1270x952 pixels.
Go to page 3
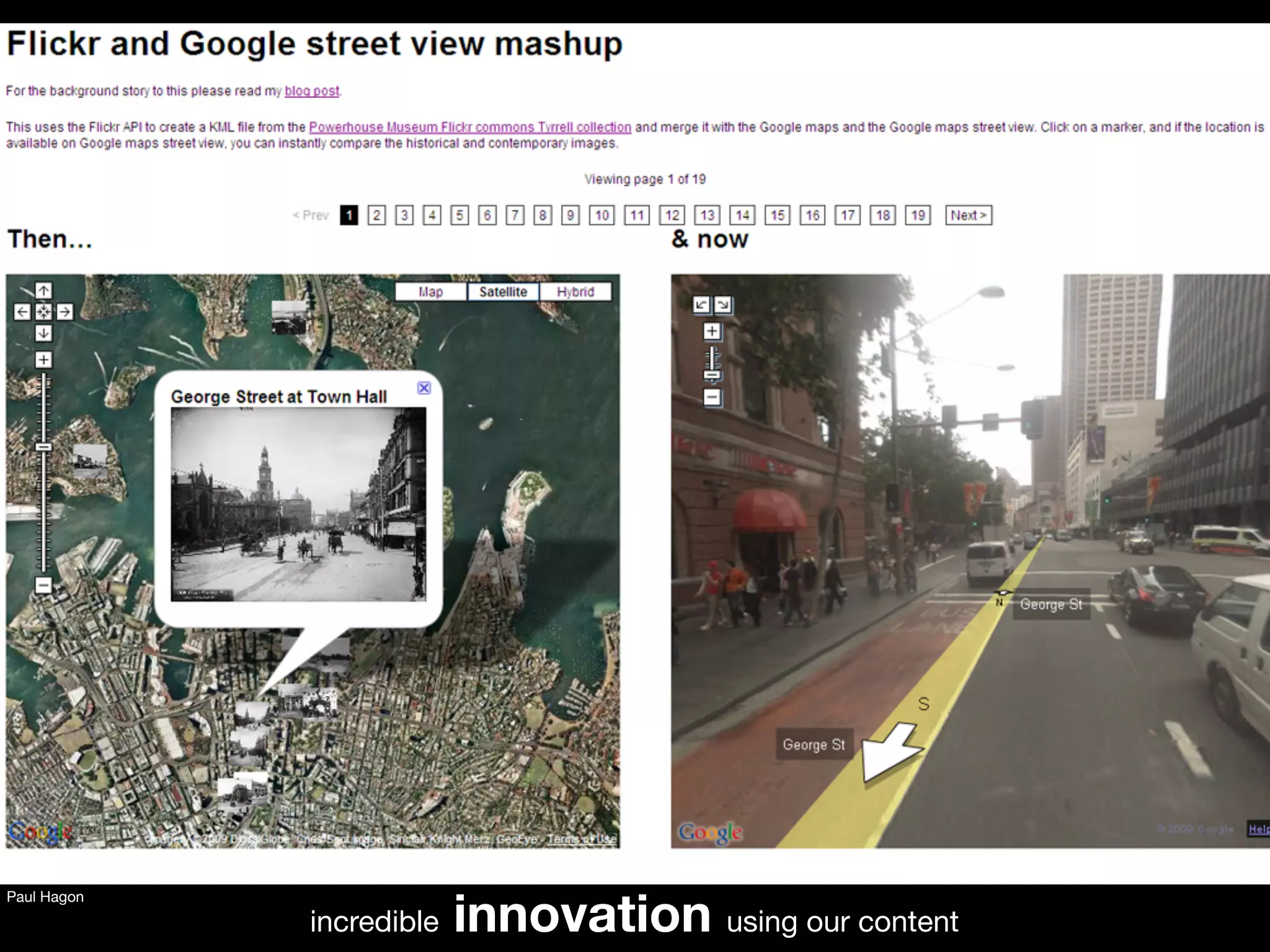(404, 215)
